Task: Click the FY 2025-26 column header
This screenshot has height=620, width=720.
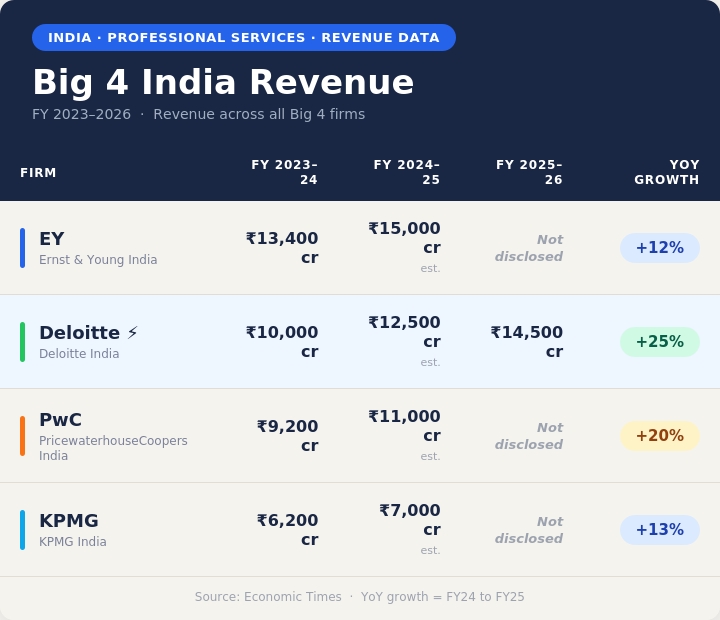Action: click(x=529, y=172)
